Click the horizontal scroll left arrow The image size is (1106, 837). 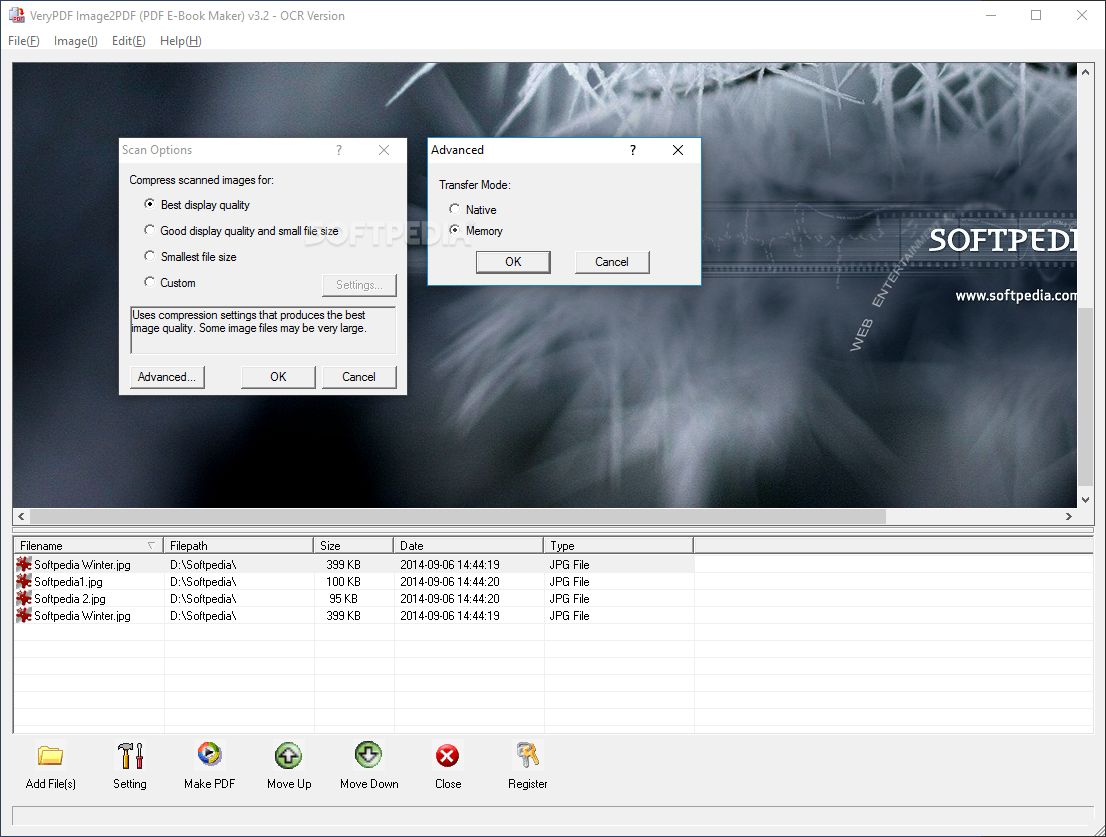click(x=21, y=516)
